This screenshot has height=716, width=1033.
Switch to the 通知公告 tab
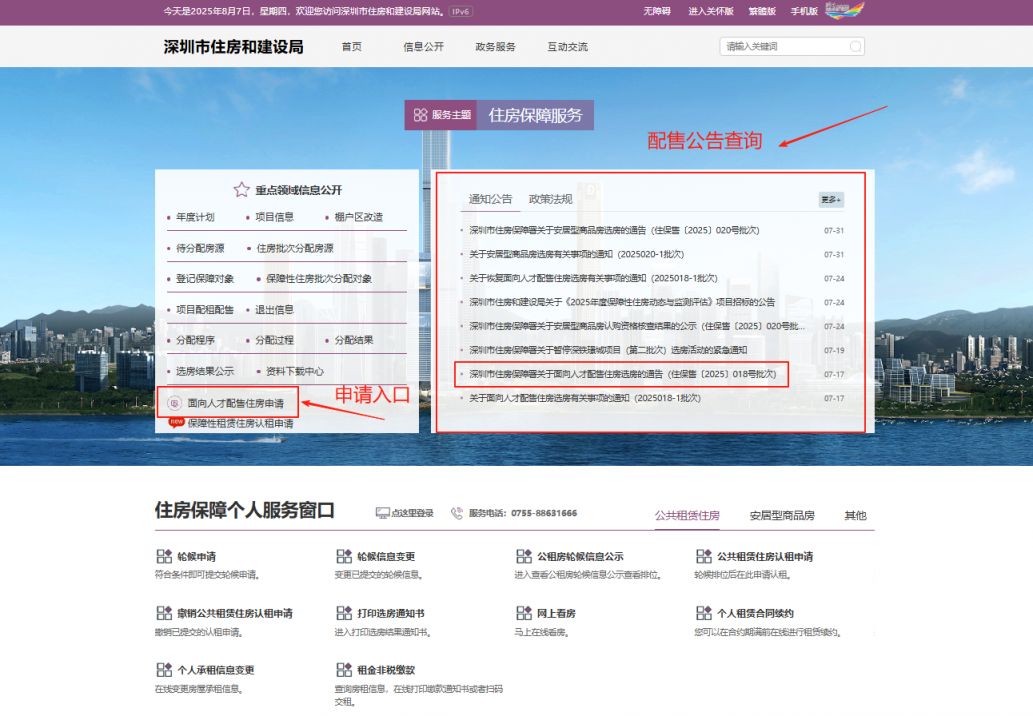490,198
